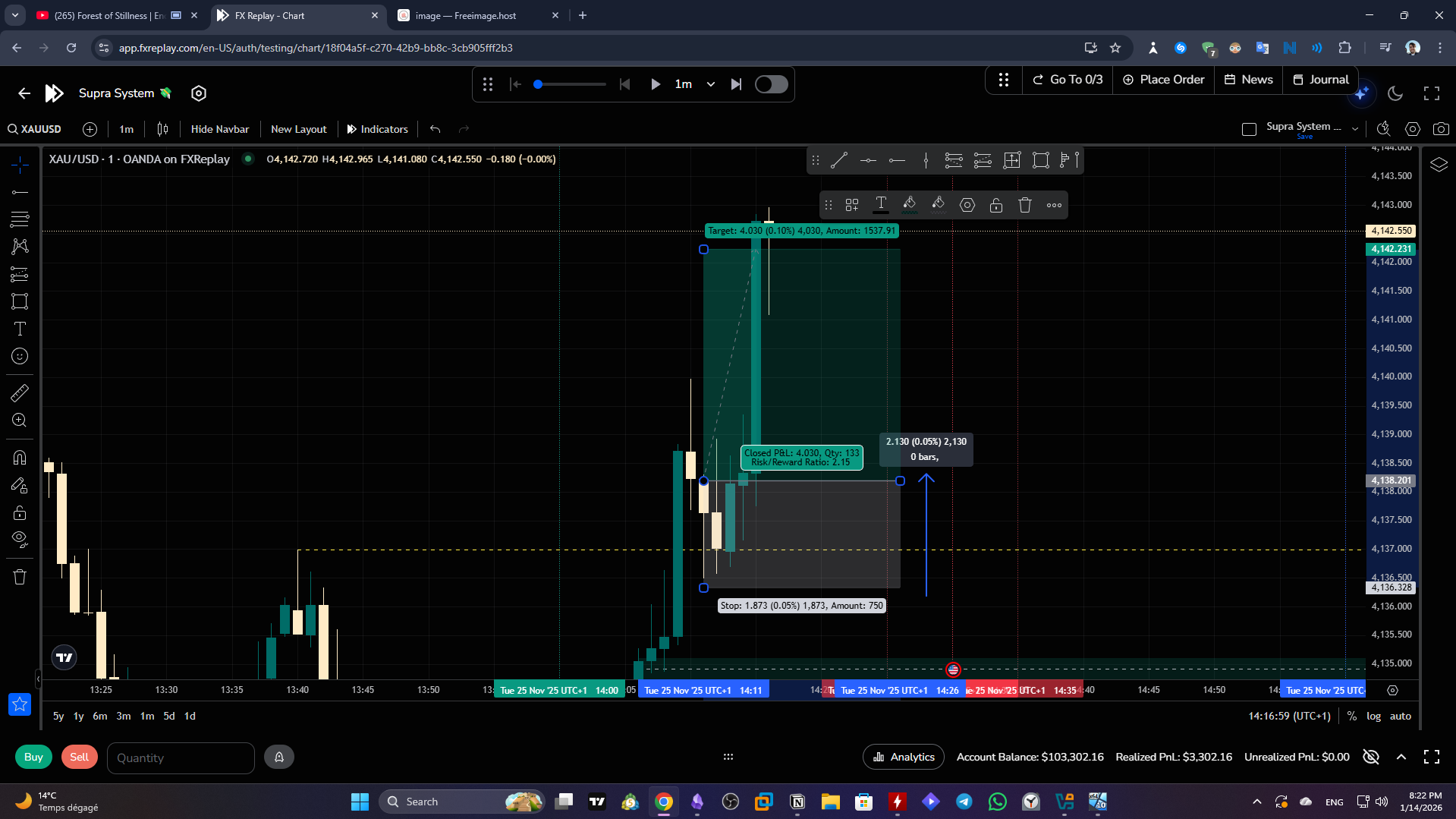Select vertical line in floating toolbar
The height and width of the screenshot is (819, 1456).
[x=926, y=160]
